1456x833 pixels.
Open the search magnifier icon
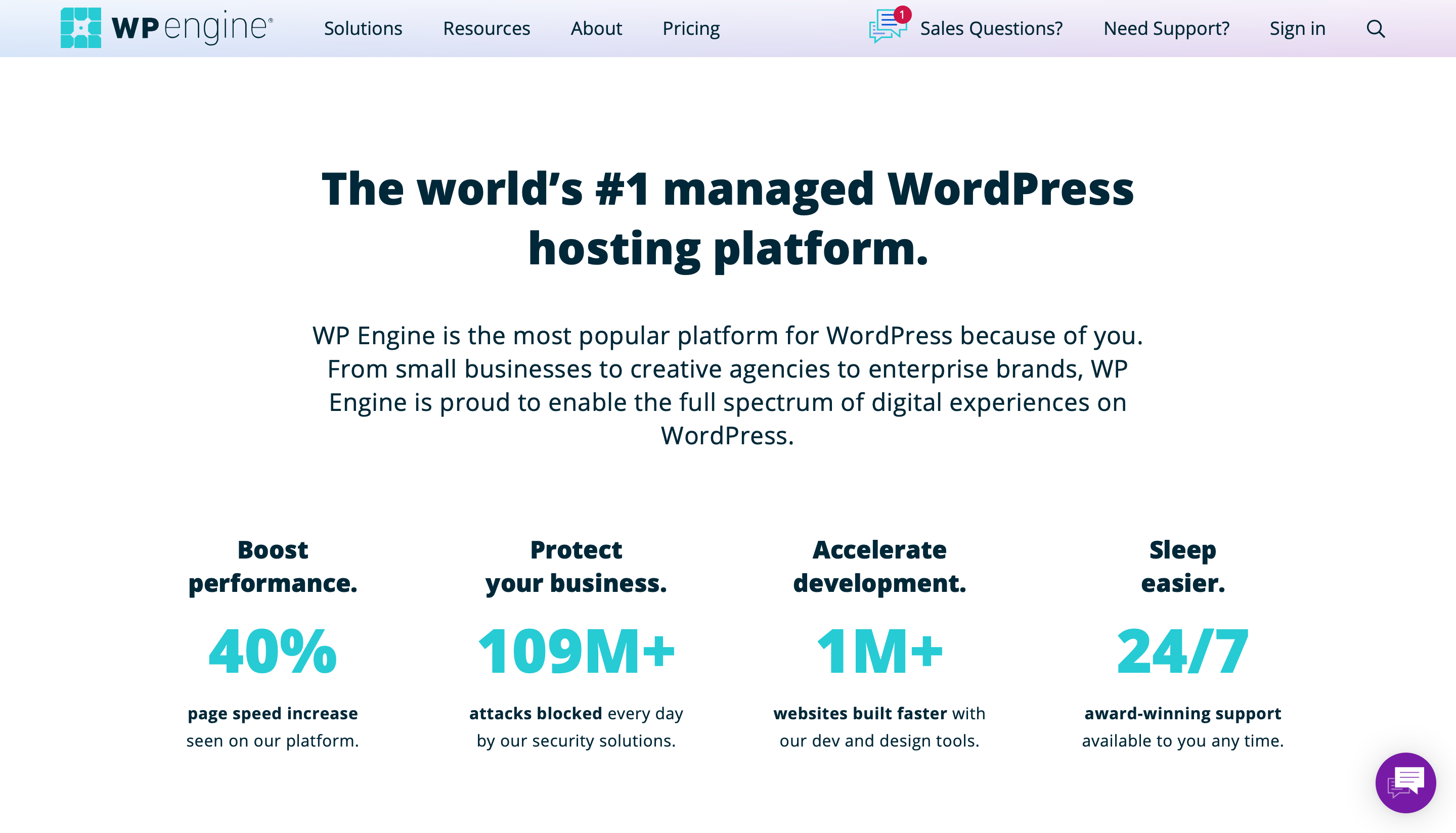(x=1375, y=29)
